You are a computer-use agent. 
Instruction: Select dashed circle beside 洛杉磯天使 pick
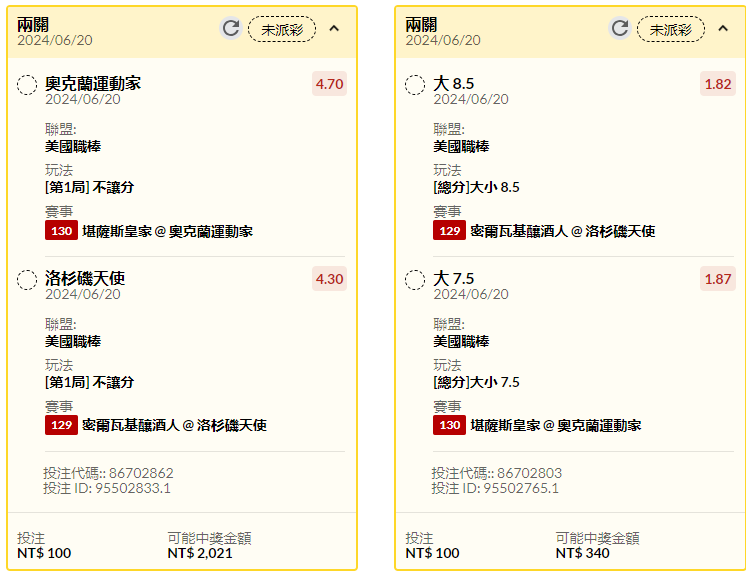click(27, 280)
